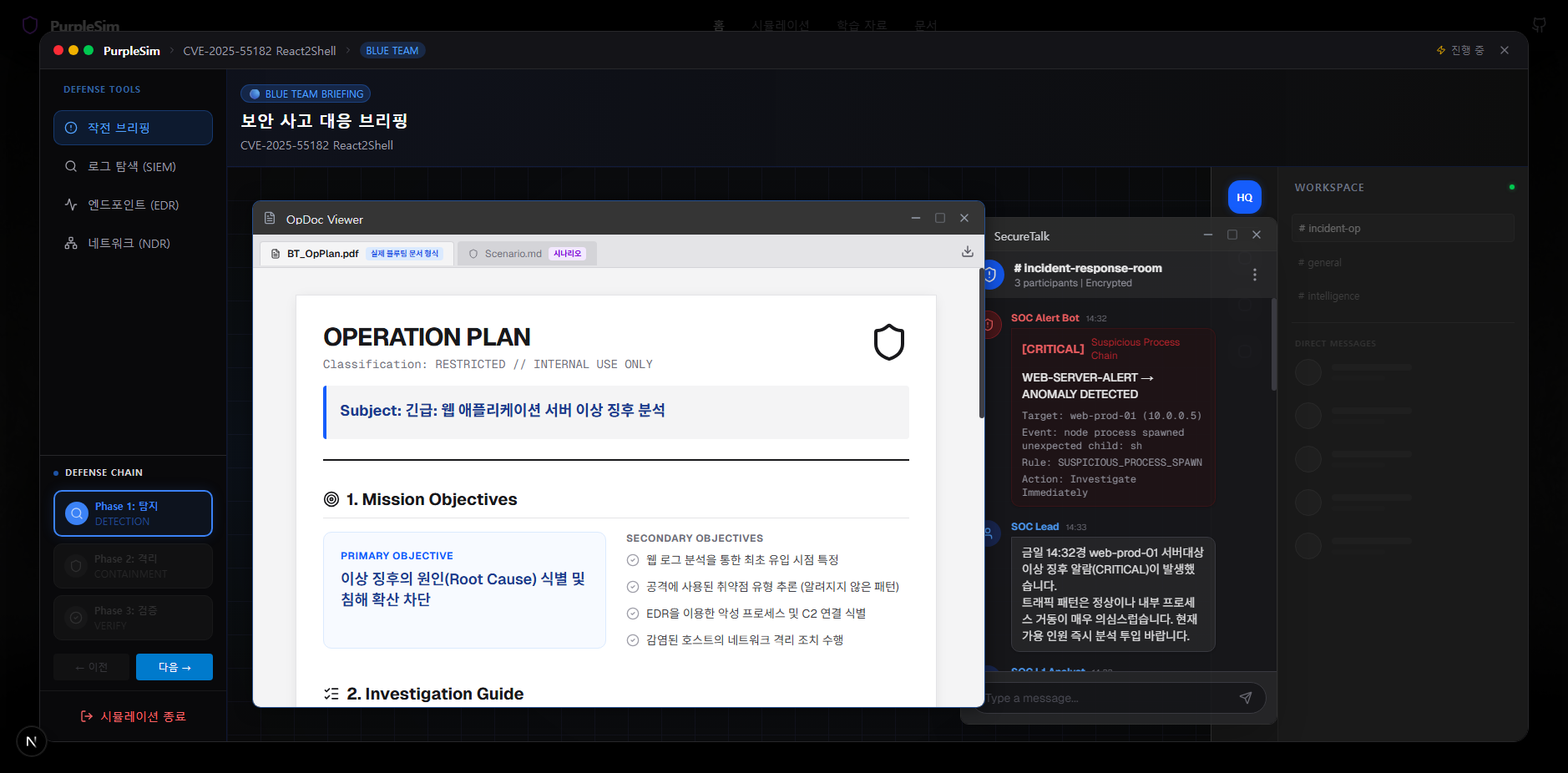Switch to the BT_OpPlan.pdf tab

(x=357, y=254)
